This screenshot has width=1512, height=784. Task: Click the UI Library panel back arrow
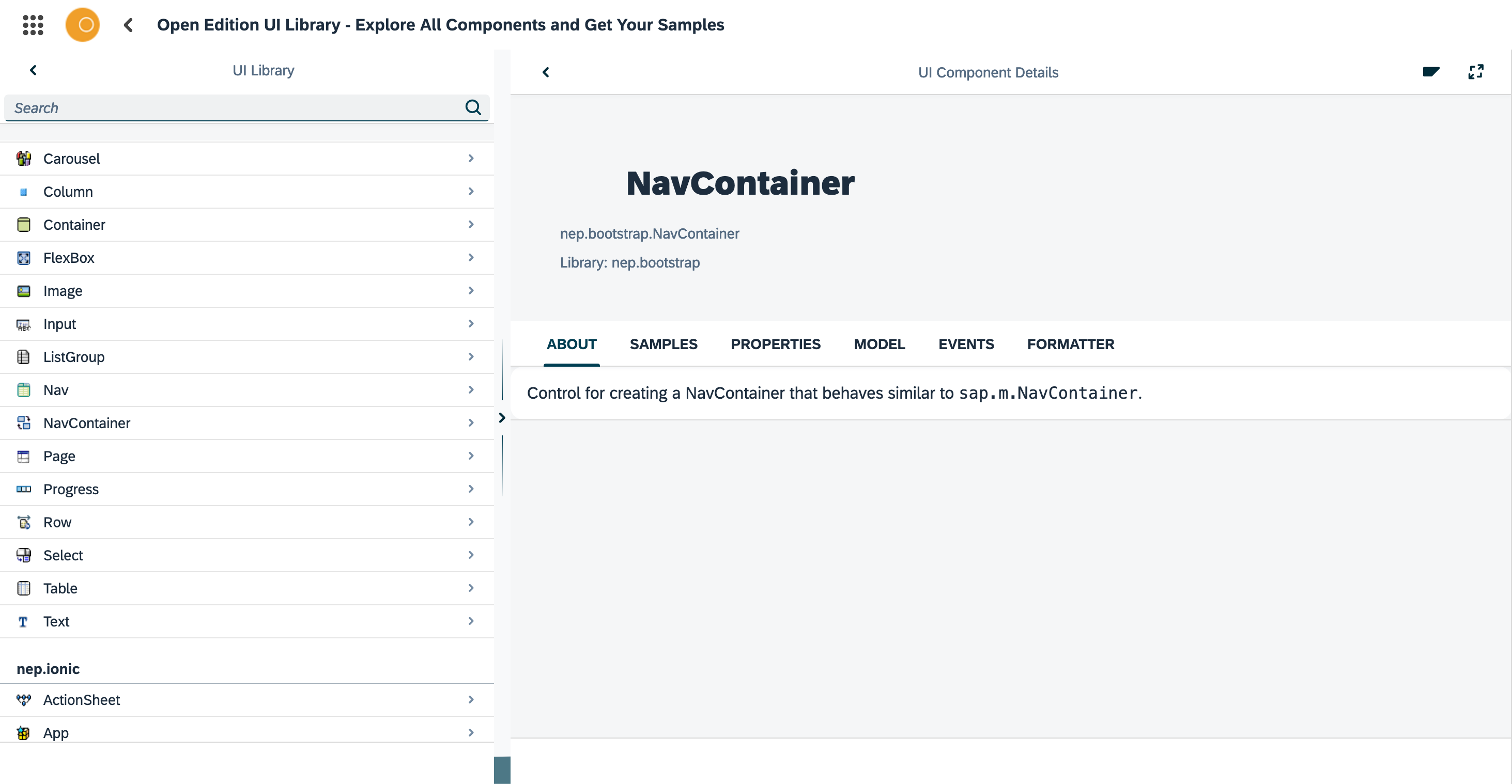(x=34, y=70)
